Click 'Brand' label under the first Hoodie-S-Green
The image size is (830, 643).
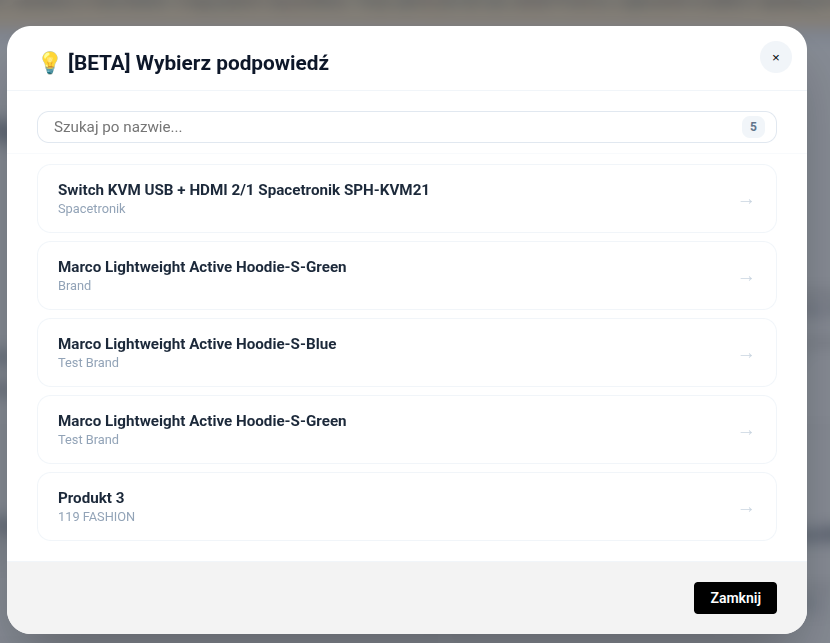74,286
